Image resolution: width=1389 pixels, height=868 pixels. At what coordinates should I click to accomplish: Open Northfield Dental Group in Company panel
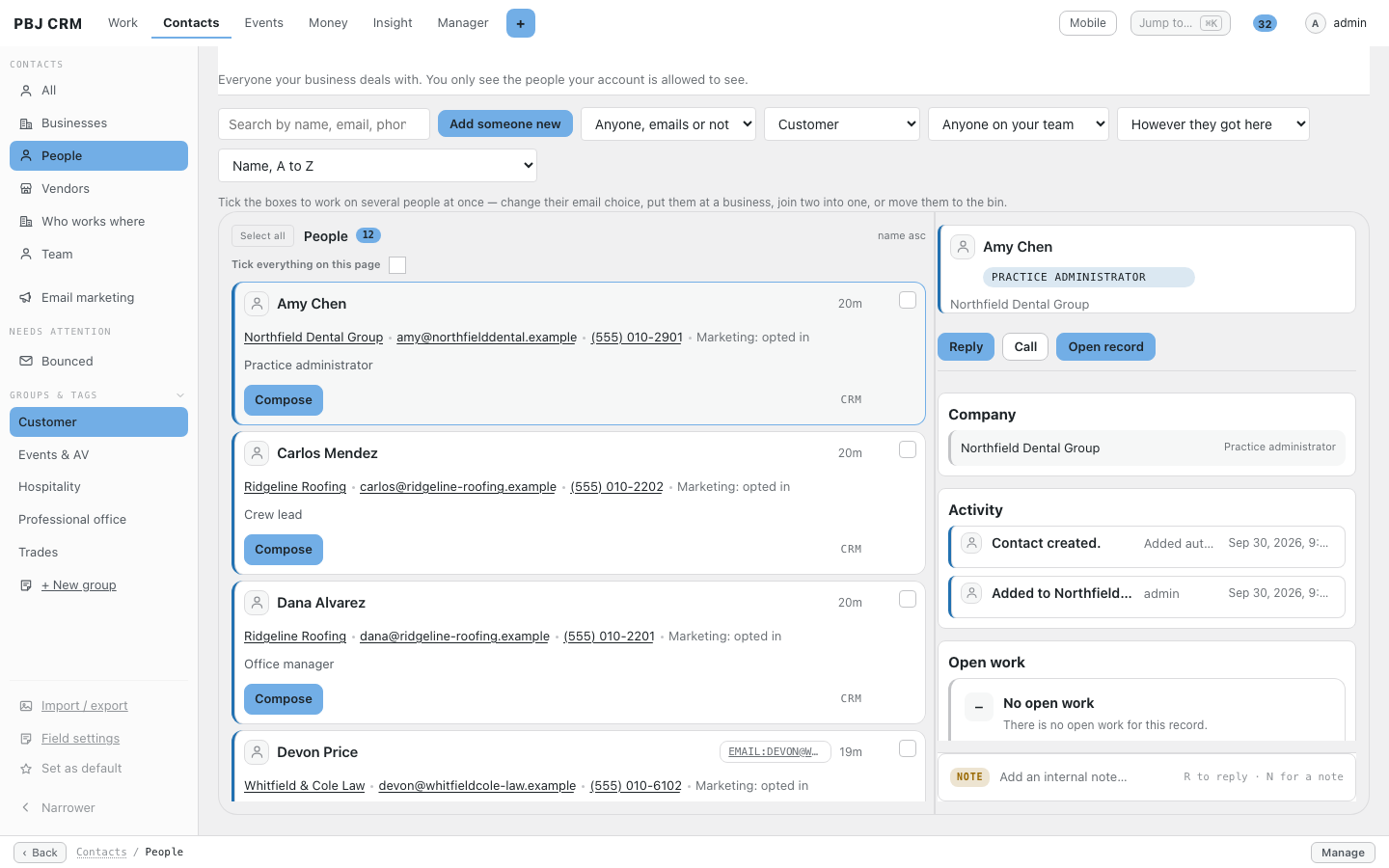pos(1147,448)
